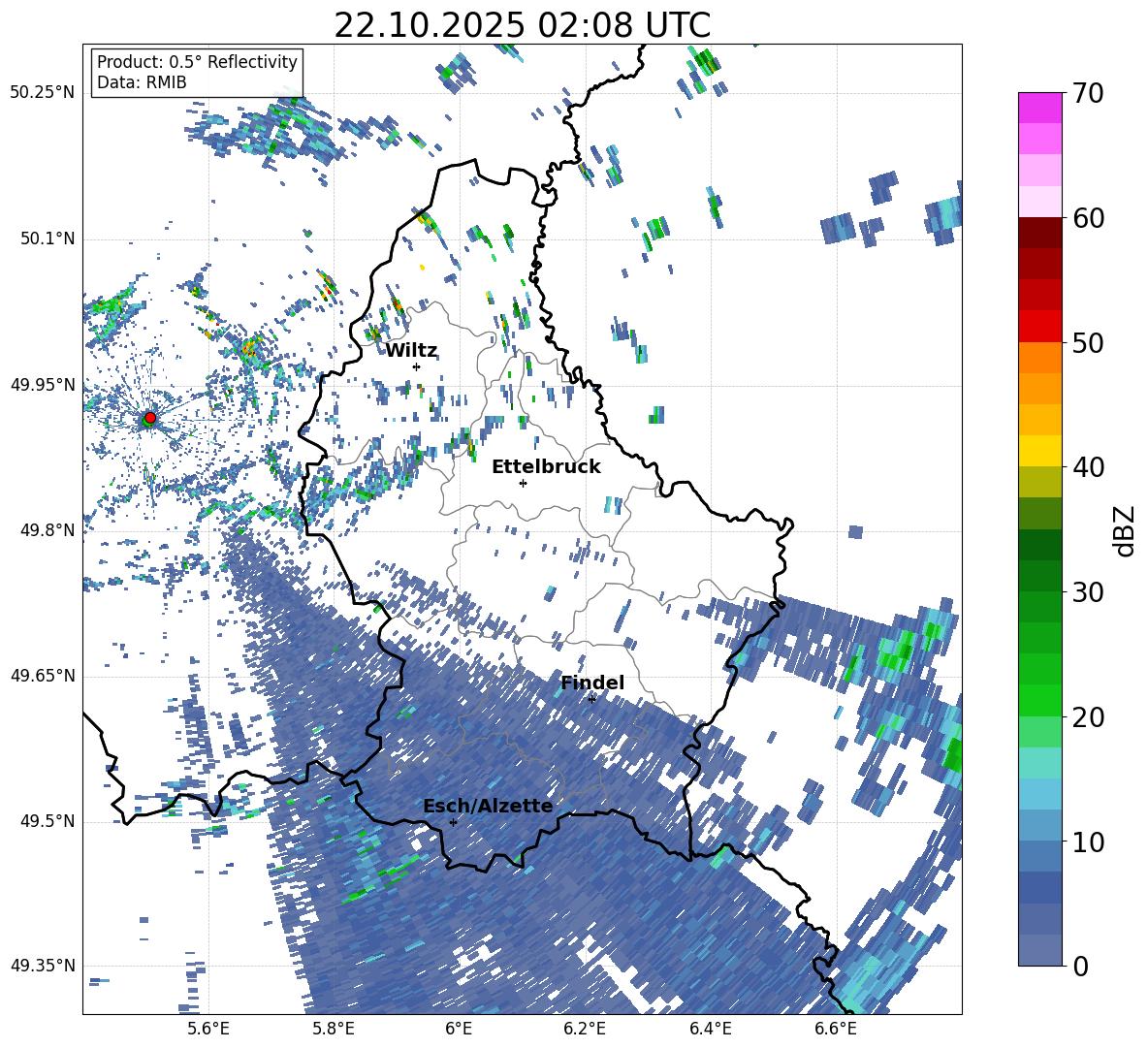This screenshot has height=1048, width=1148.
Task: Click the 50.1°N latitude label
Action: pos(48,239)
